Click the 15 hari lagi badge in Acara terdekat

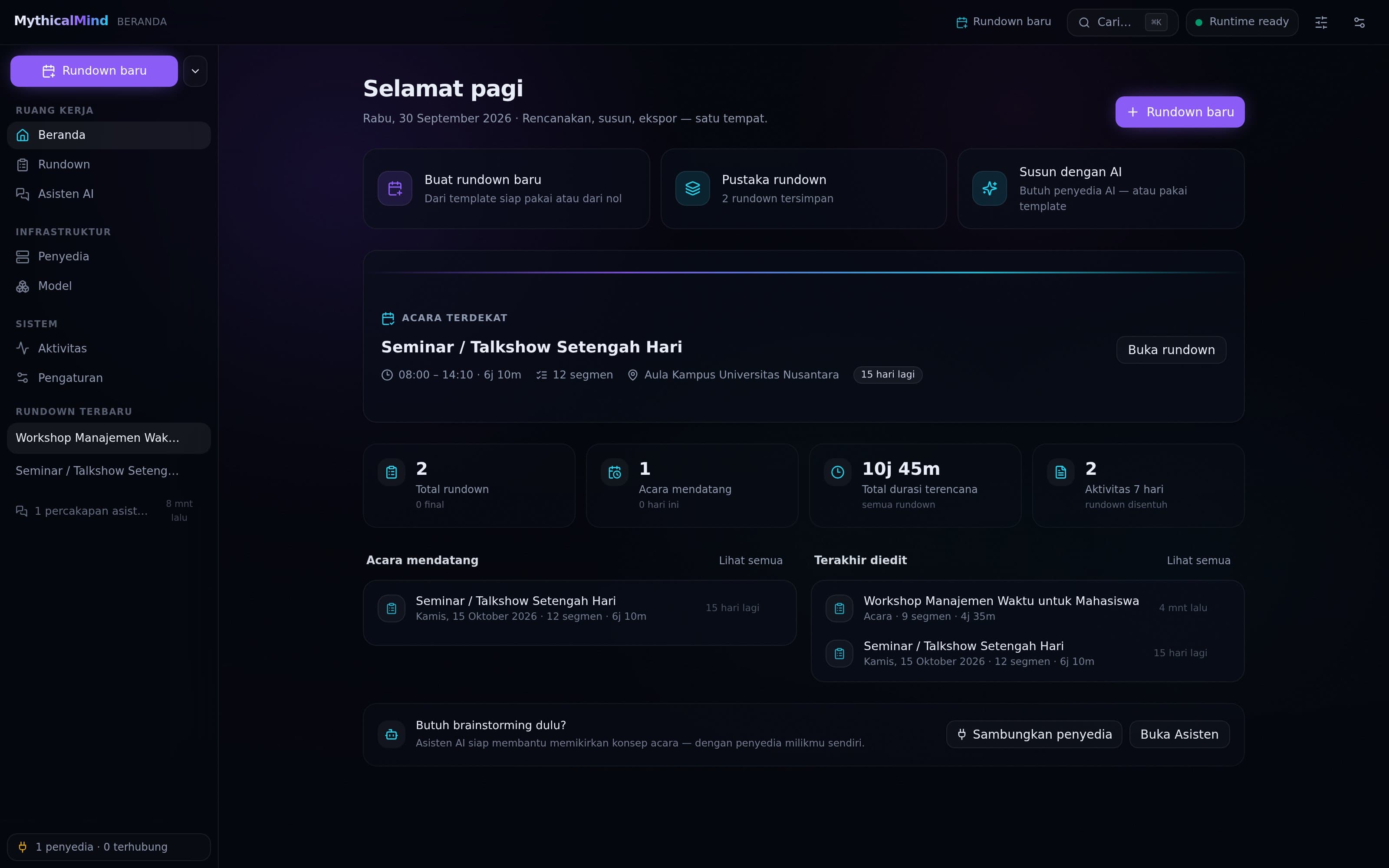pyautogui.click(x=887, y=375)
